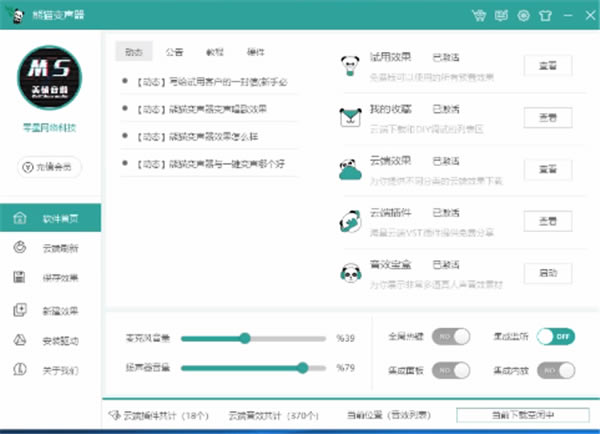
Task: Switch to the 教程 tab
Action: [215, 51]
